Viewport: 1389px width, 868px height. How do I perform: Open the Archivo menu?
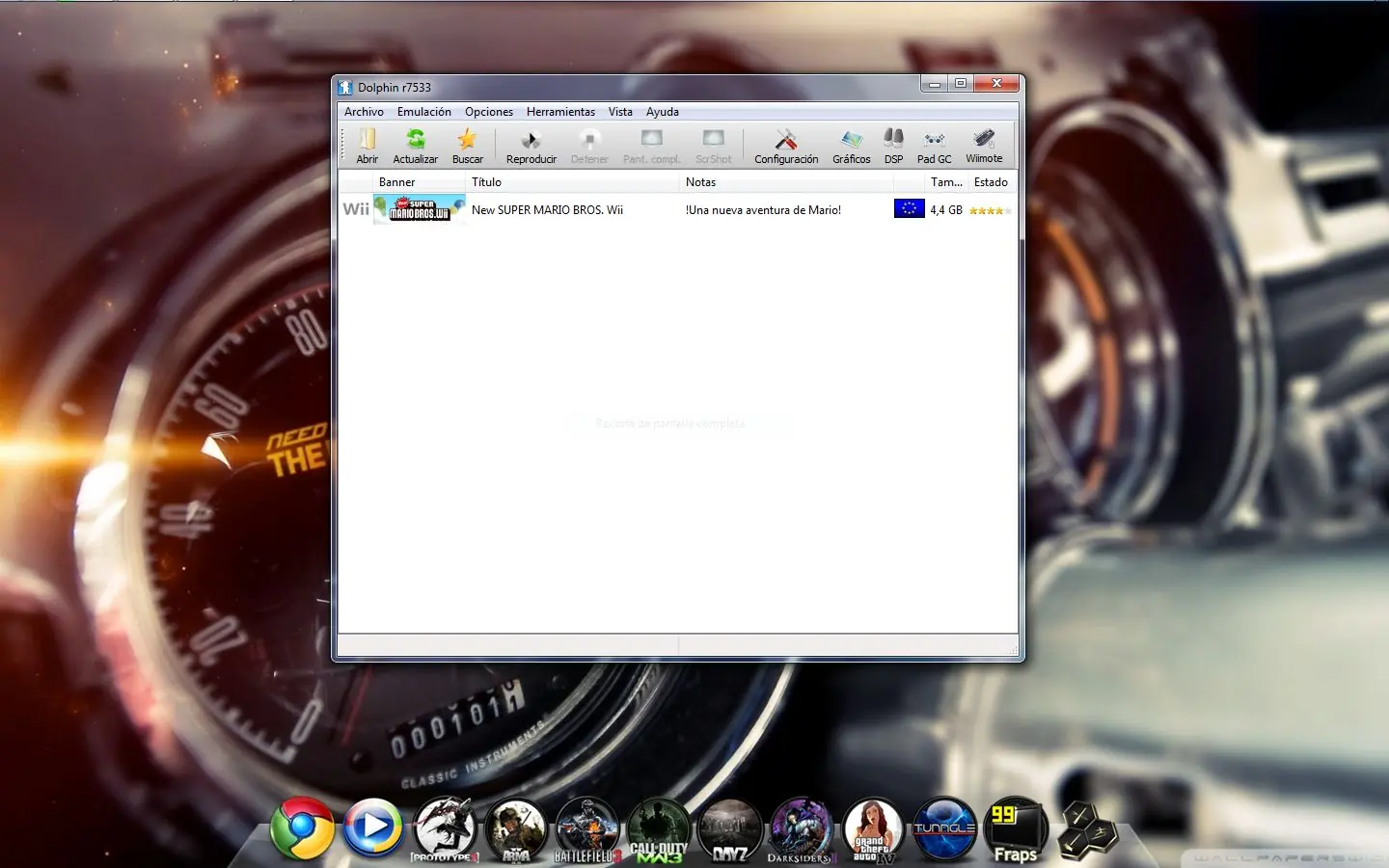364,112
